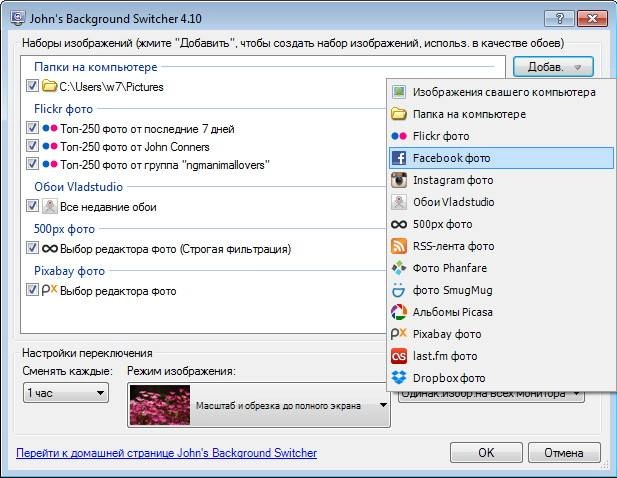The image size is (617, 478).
Task: Select фото SmugMug menu item
Action: [501, 290]
